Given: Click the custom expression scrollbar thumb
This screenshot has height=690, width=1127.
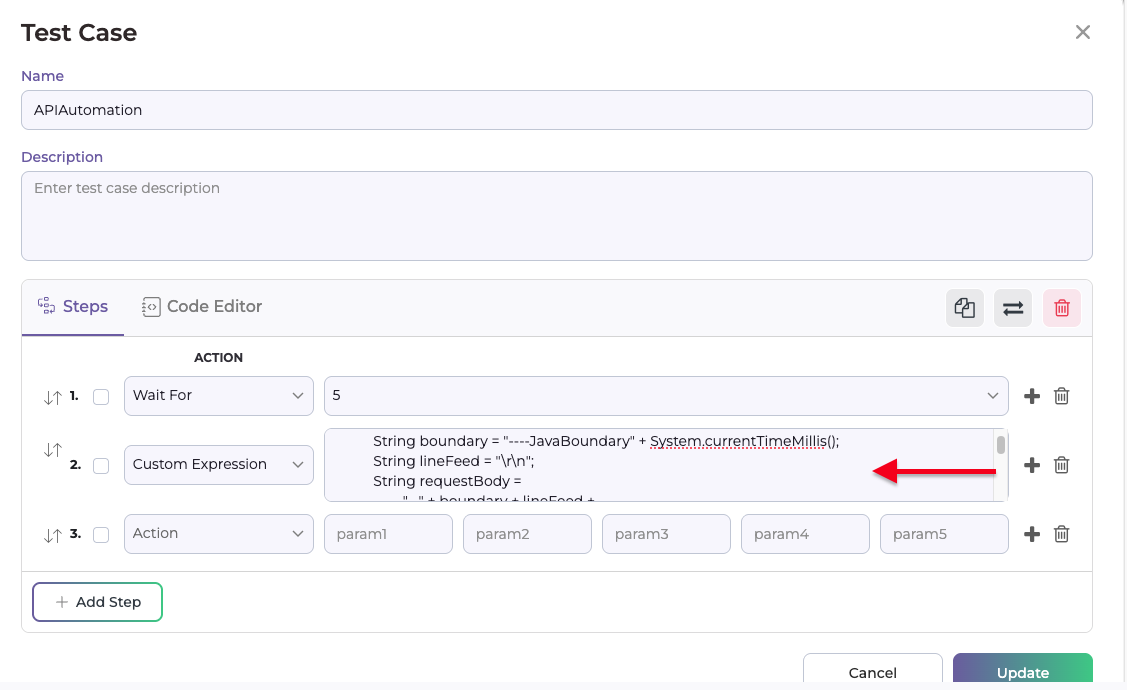Looking at the screenshot, I should [1000, 445].
